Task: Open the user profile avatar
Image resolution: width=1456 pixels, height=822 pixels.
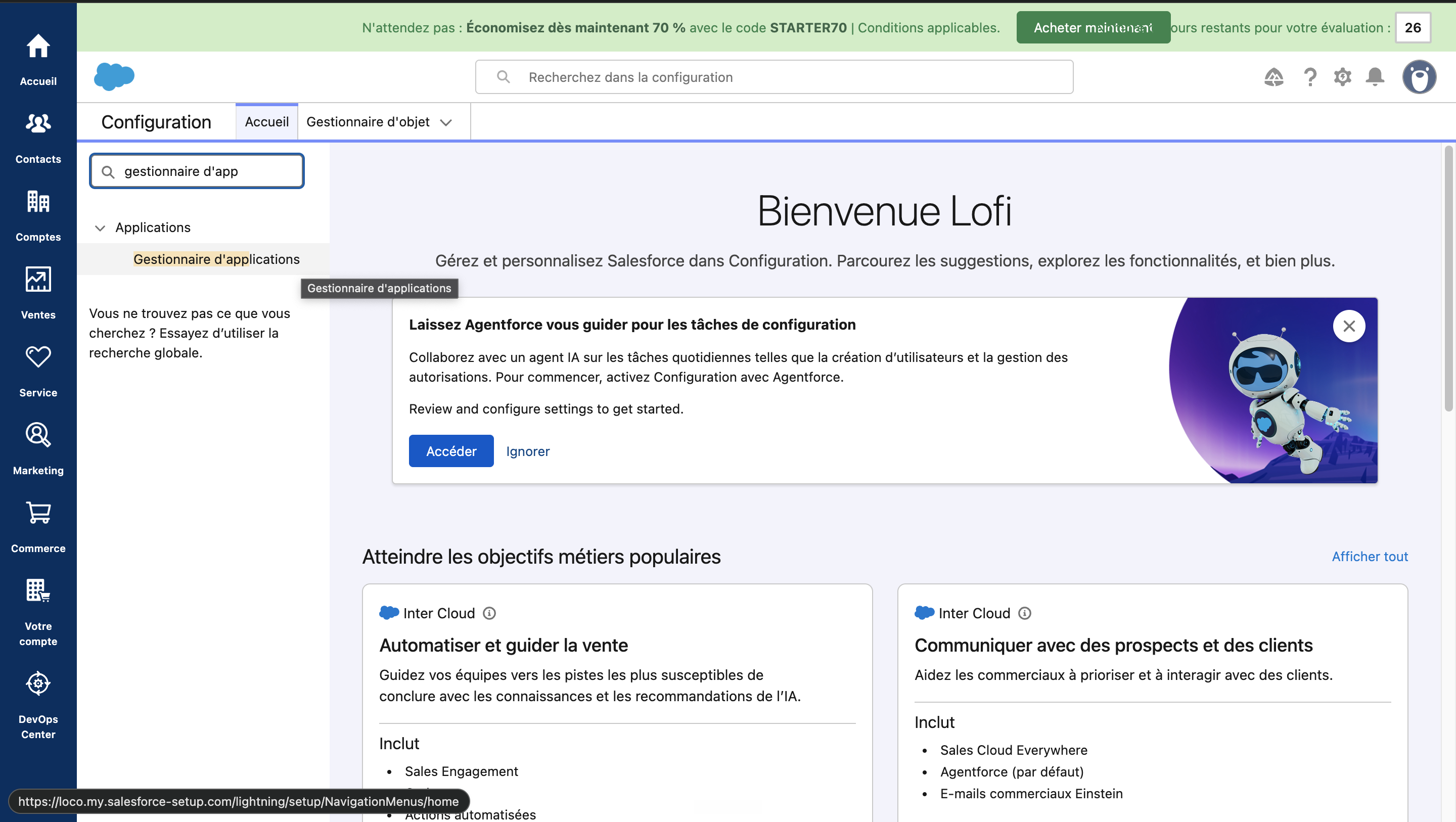Action: tap(1419, 76)
